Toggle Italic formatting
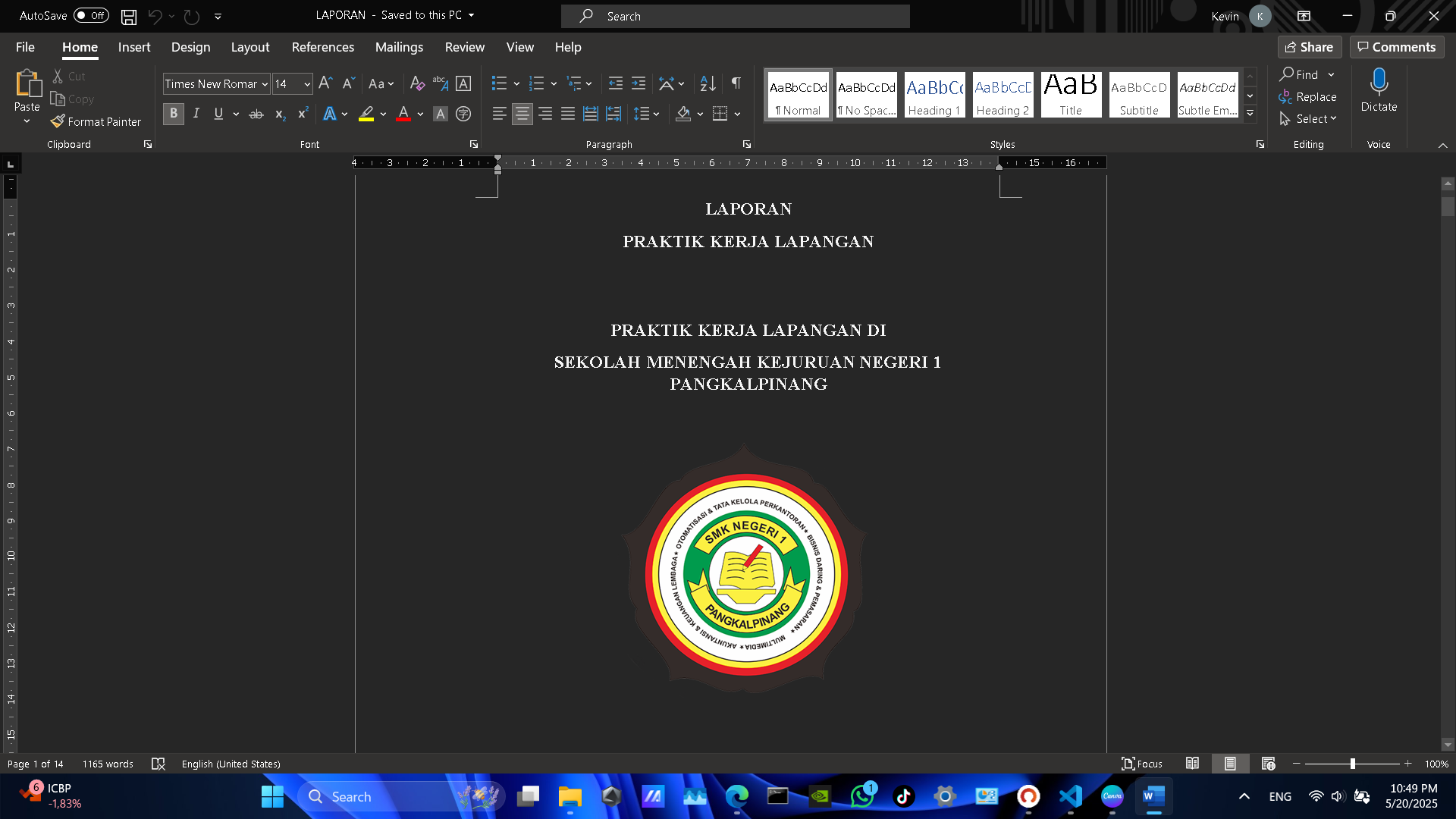The height and width of the screenshot is (819, 1456). click(196, 114)
